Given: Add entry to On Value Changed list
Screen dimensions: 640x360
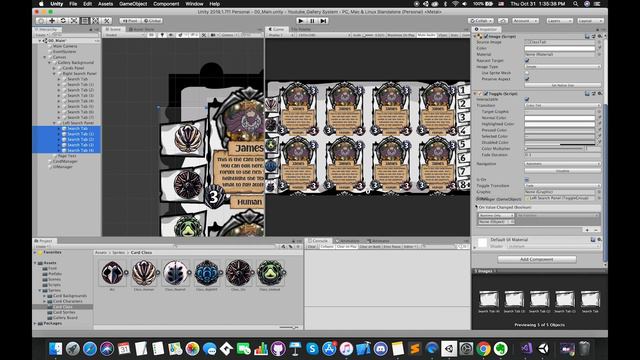Looking at the screenshot, I should 587,230.
